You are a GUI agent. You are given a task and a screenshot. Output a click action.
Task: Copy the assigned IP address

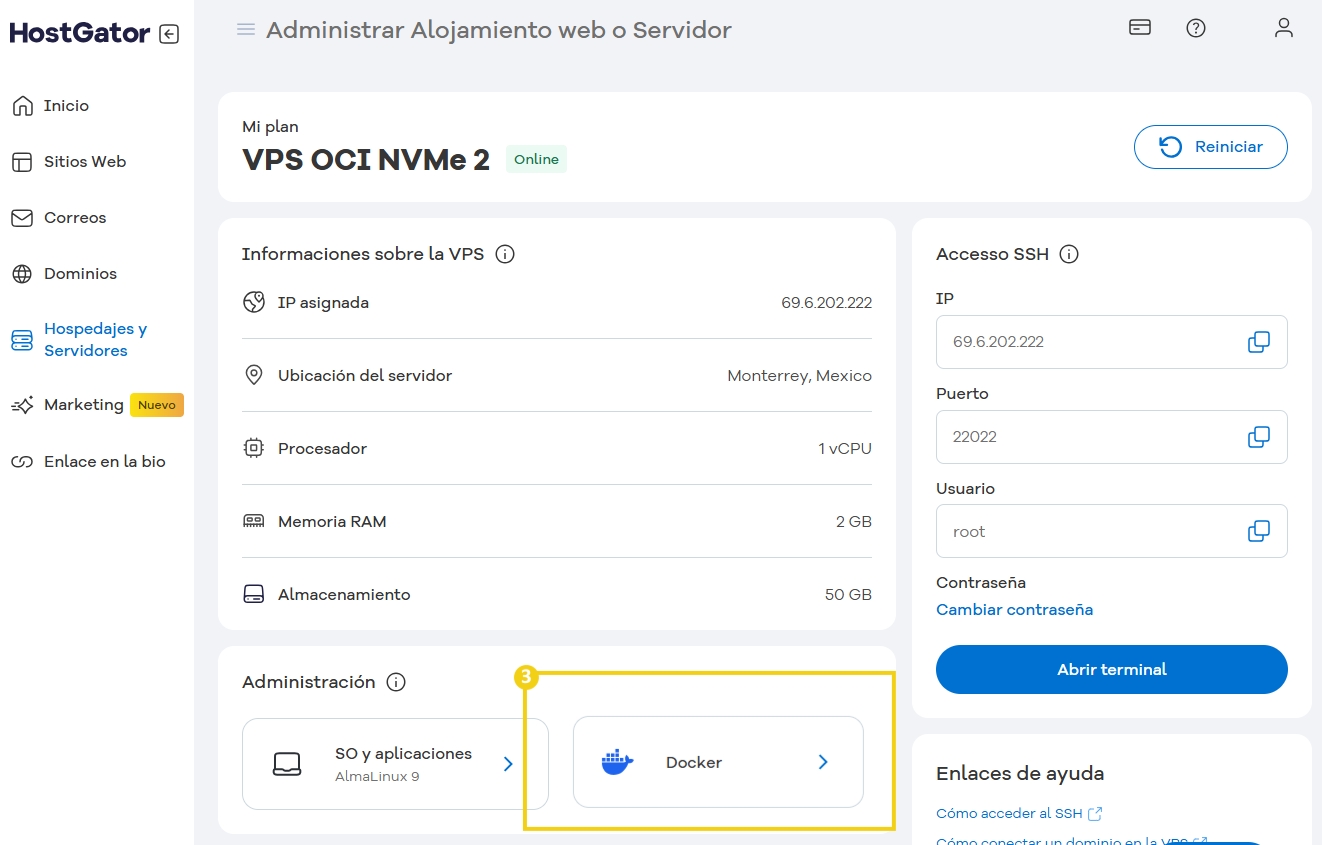pos(1258,341)
